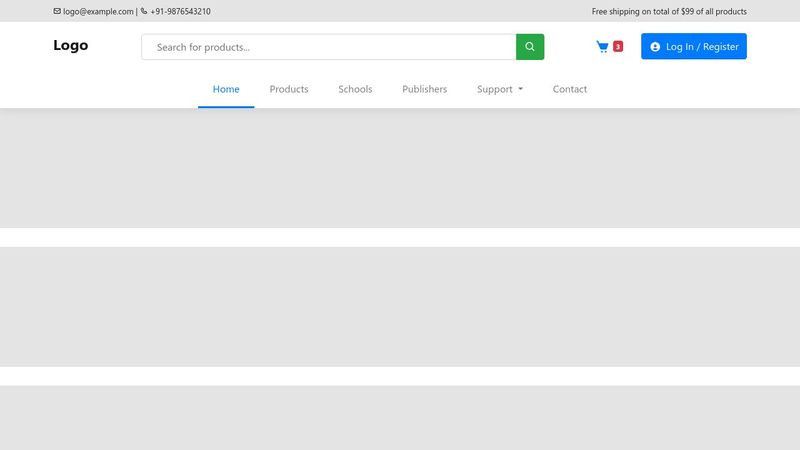Click the envelope icon in top bar
The image size is (800, 450).
(57, 12)
